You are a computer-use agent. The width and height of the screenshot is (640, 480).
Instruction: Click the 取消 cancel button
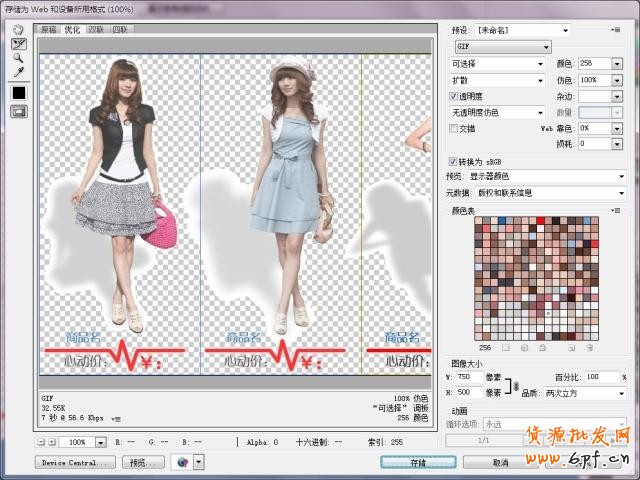pos(500,463)
